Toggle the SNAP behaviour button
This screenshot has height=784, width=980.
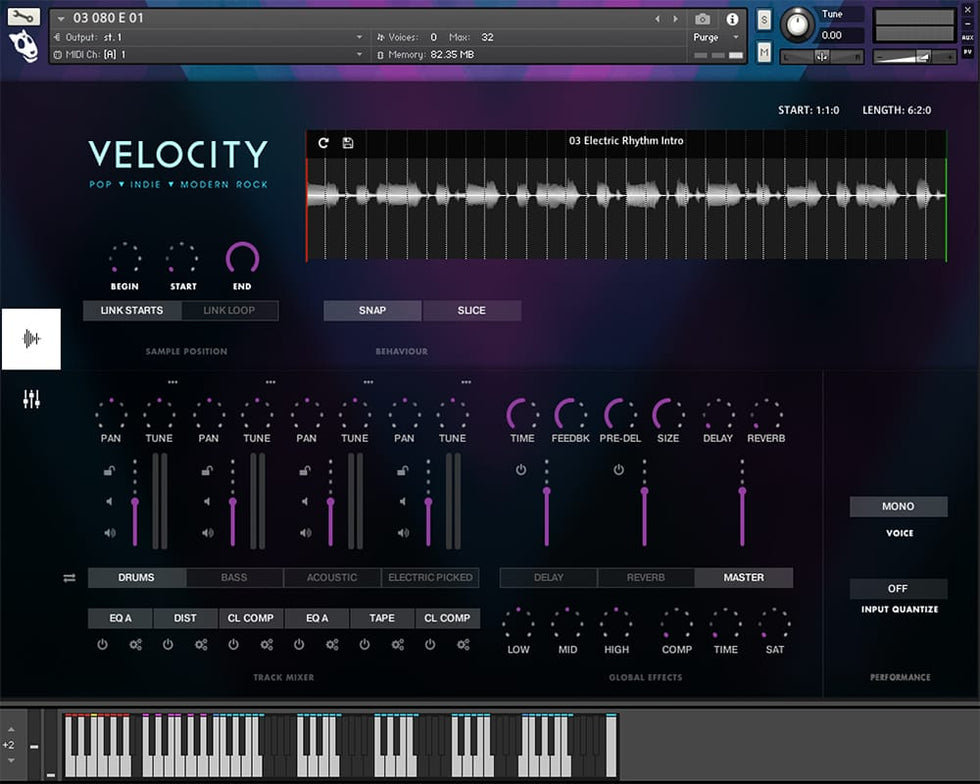372,310
